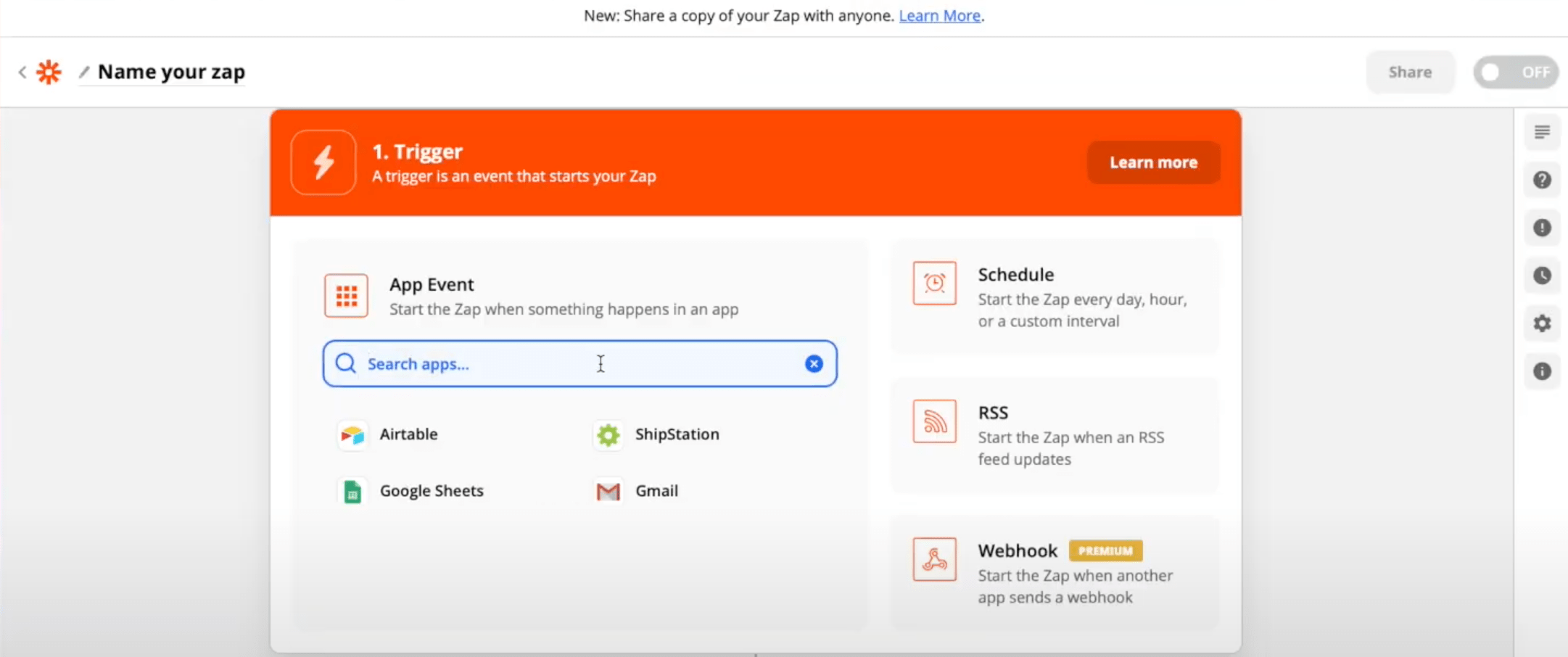Rename the Zap by clicking its title

point(171,71)
